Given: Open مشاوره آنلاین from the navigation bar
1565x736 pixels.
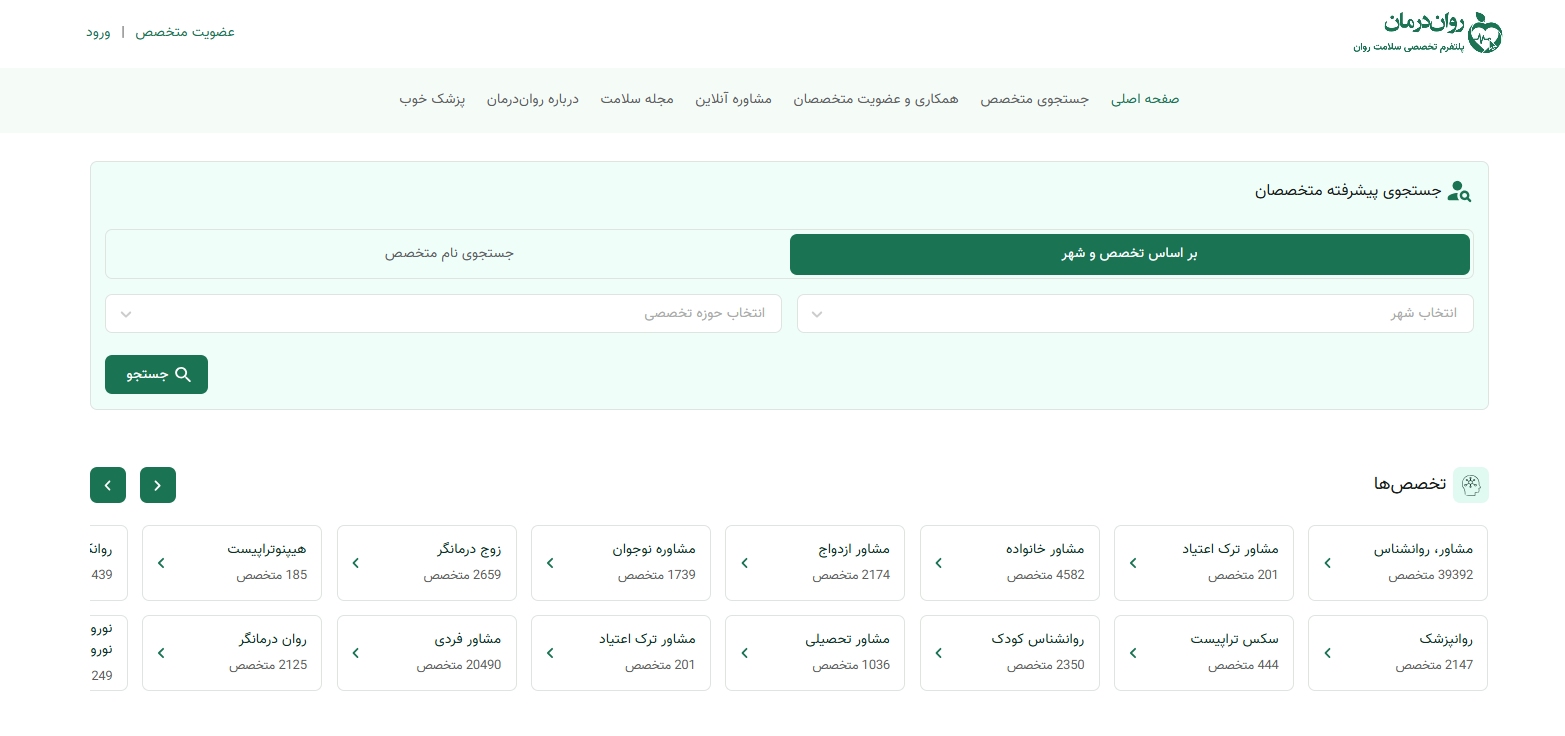Looking at the screenshot, I should (x=734, y=100).
